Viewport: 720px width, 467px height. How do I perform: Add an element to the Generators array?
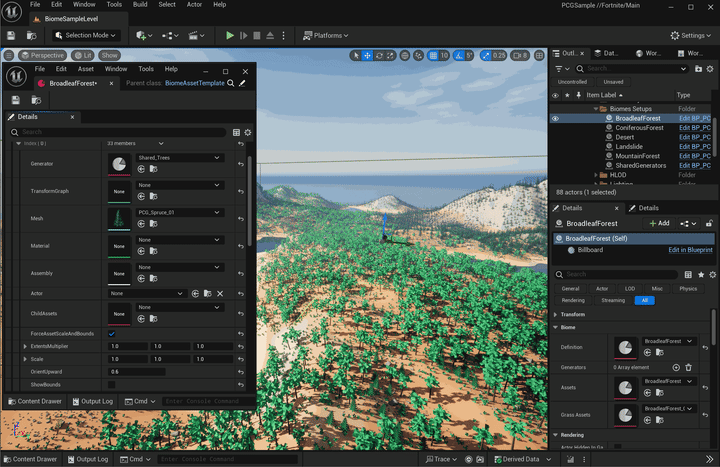676,367
